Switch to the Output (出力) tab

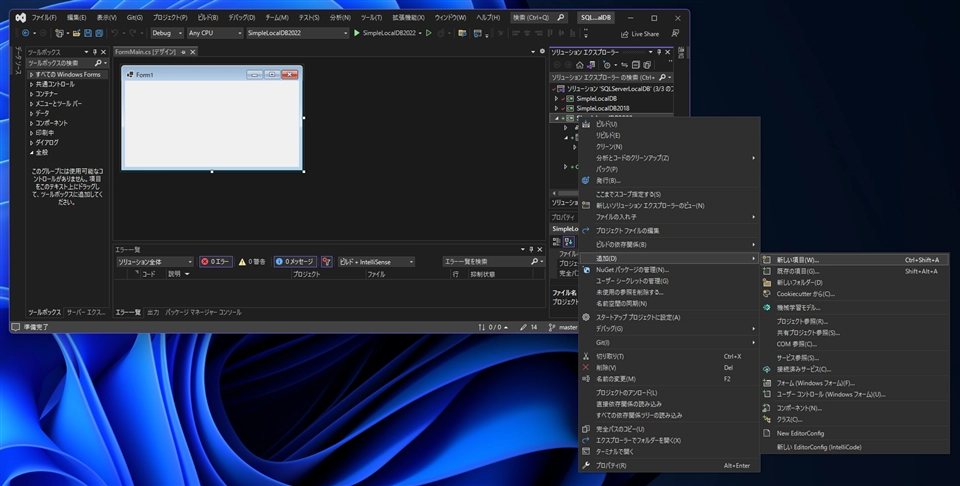tap(153, 312)
